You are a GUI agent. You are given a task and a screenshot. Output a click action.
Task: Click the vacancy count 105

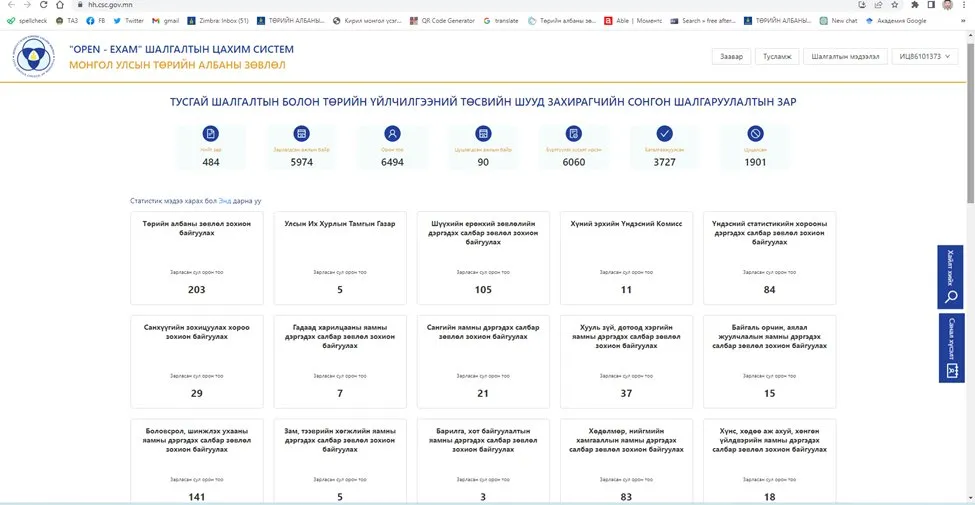(483, 289)
